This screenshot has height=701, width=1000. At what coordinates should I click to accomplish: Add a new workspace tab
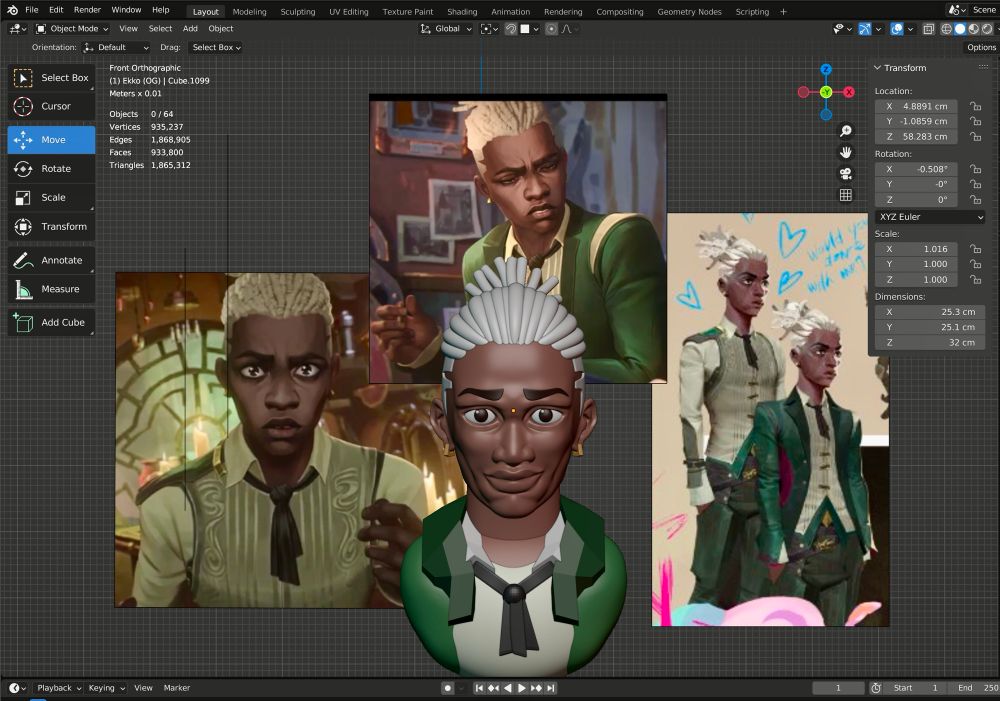pos(783,12)
